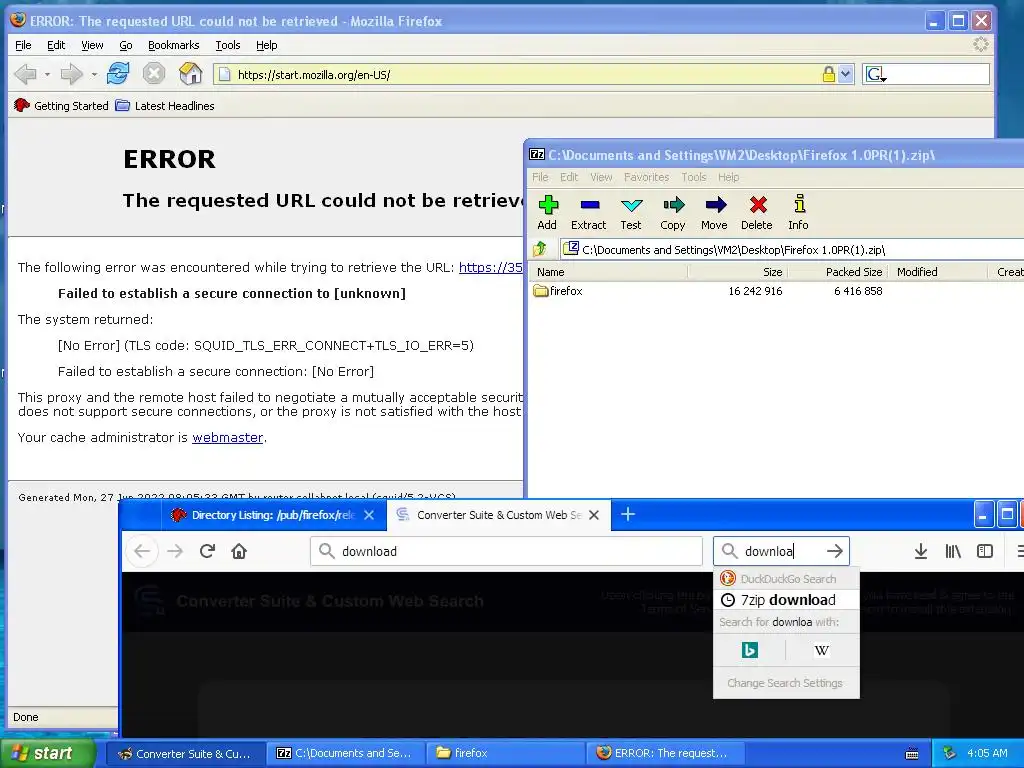The width and height of the screenshot is (1024, 768).
Task: Click Delete in 7-Zip toolbar
Action: [x=757, y=213]
